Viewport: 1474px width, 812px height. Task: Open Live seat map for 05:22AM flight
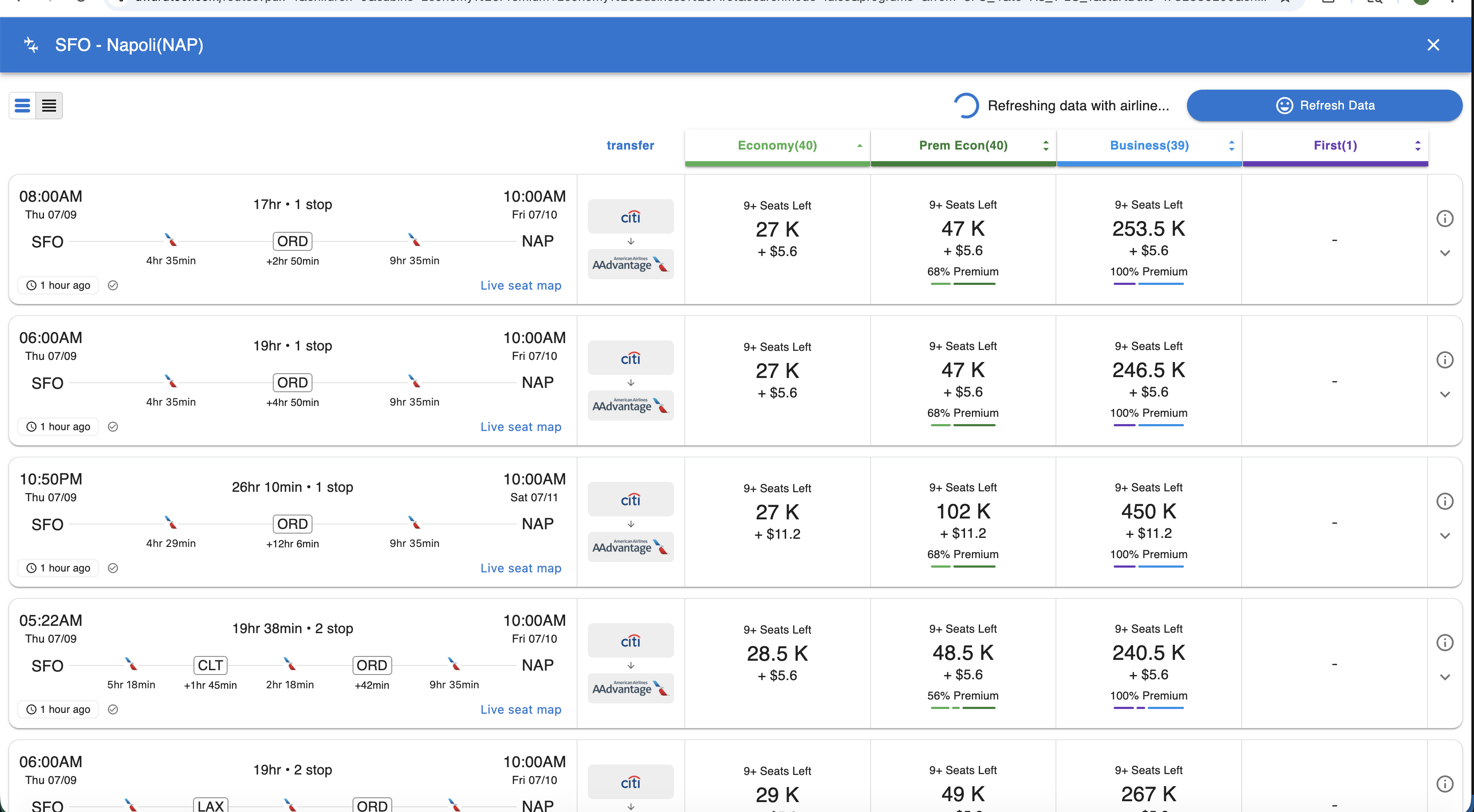point(521,709)
